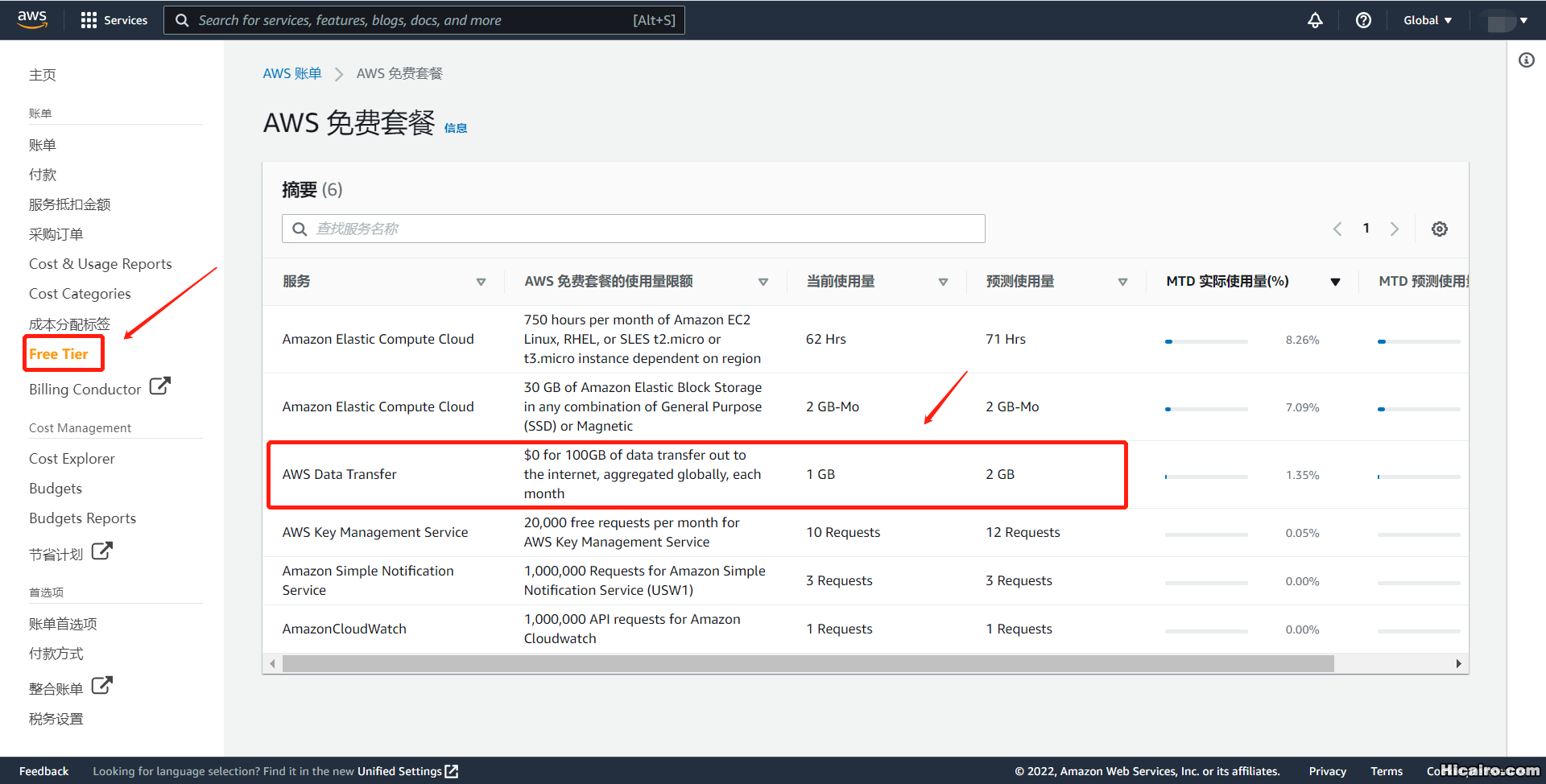Open the help question mark icon
Image resolution: width=1546 pixels, height=784 pixels.
[1363, 20]
